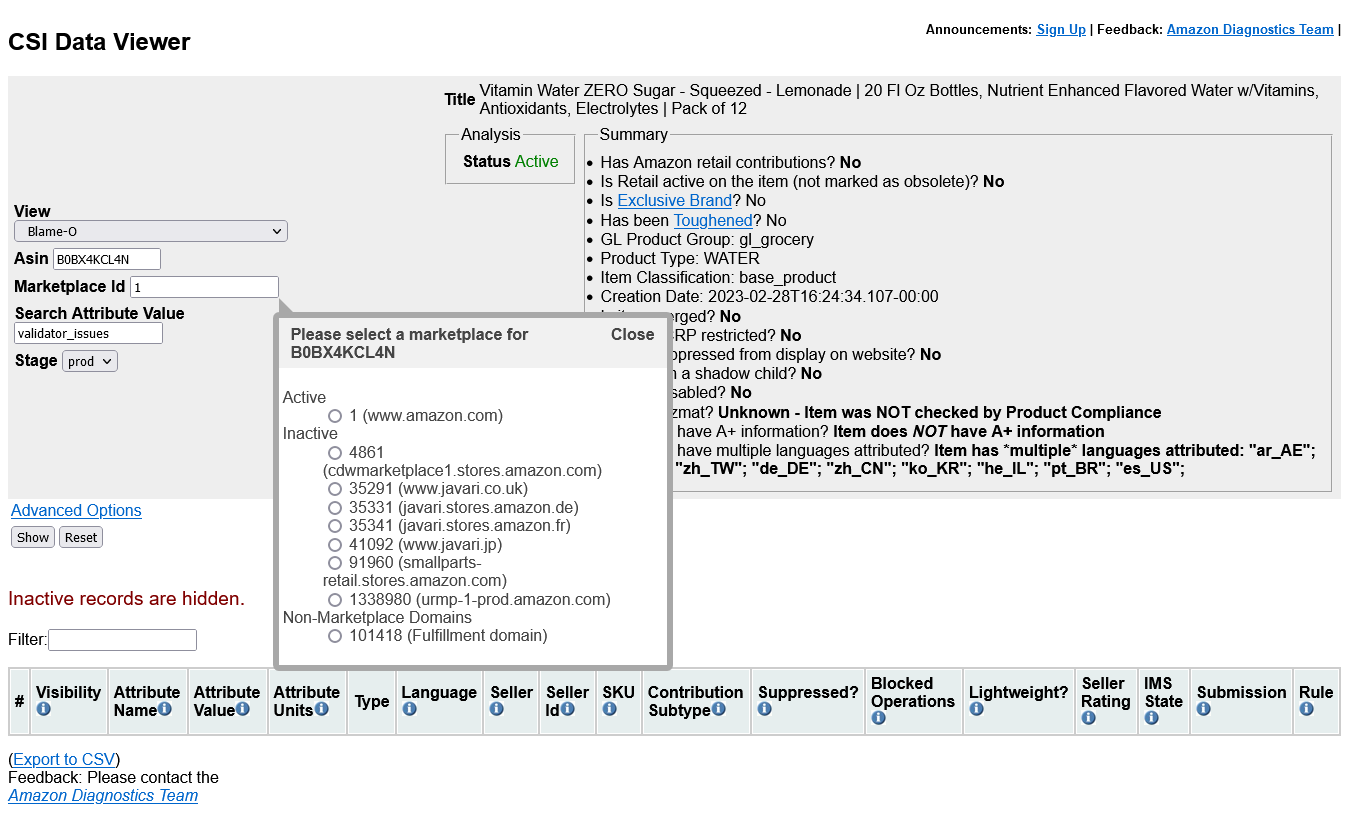Click the Status Active text
This screenshot has height=813, width=1349.
[x=511, y=161]
